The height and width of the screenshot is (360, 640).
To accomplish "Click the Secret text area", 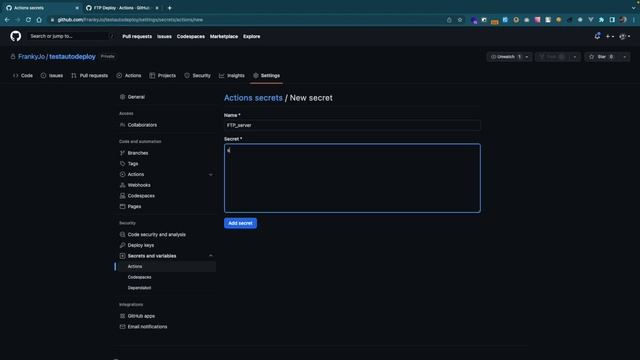I will point(352,178).
